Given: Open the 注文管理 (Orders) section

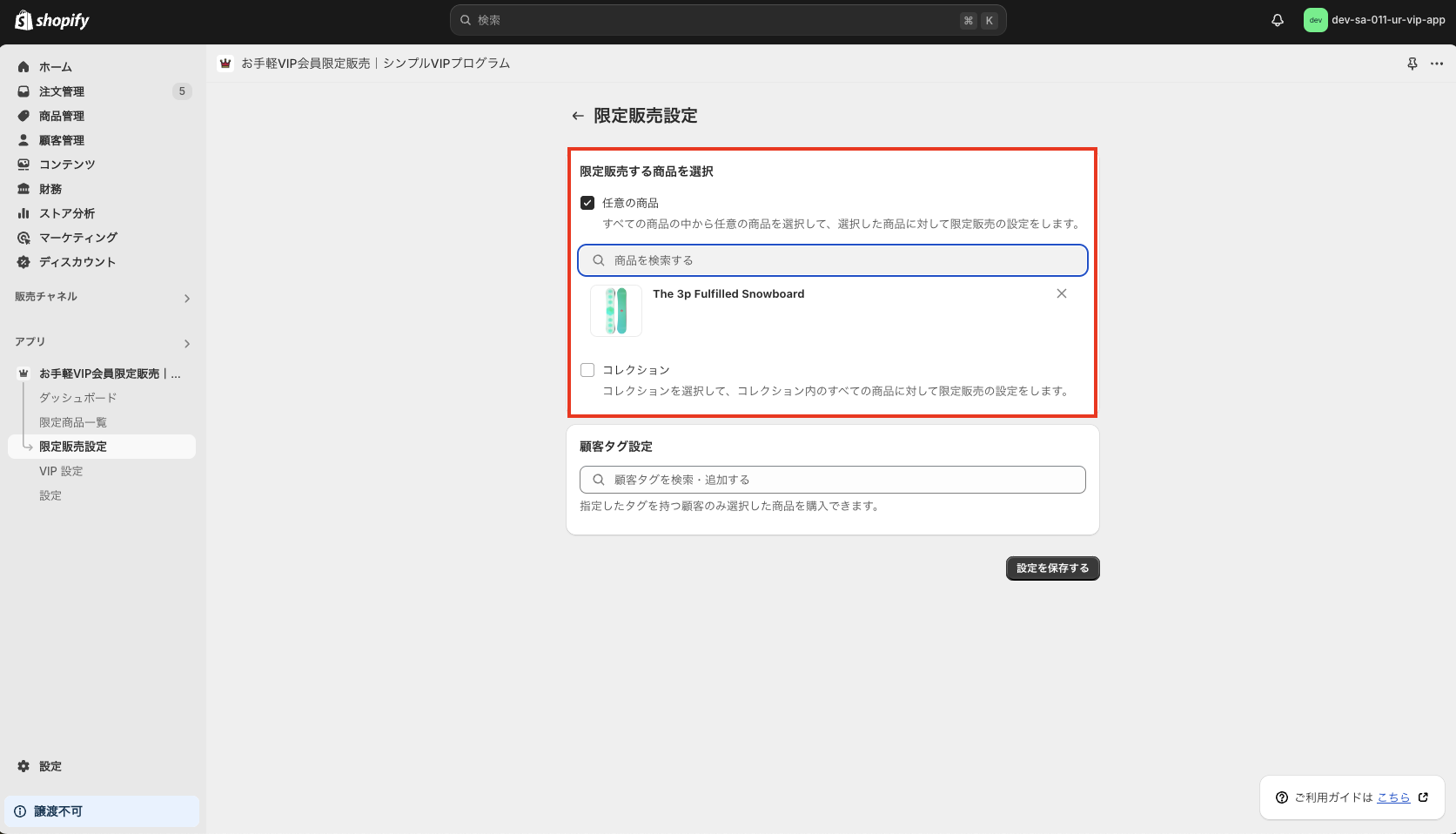Looking at the screenshot, I should pos(61,91).
